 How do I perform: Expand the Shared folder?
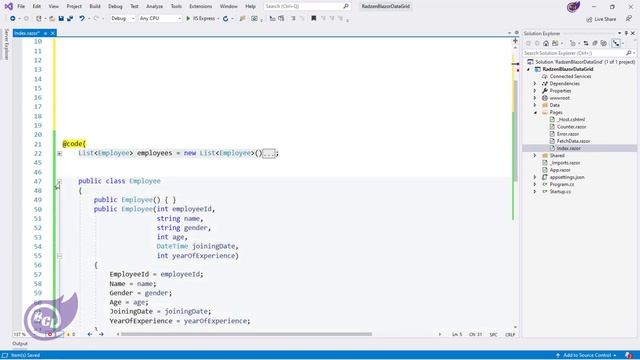tap(535, 156)
